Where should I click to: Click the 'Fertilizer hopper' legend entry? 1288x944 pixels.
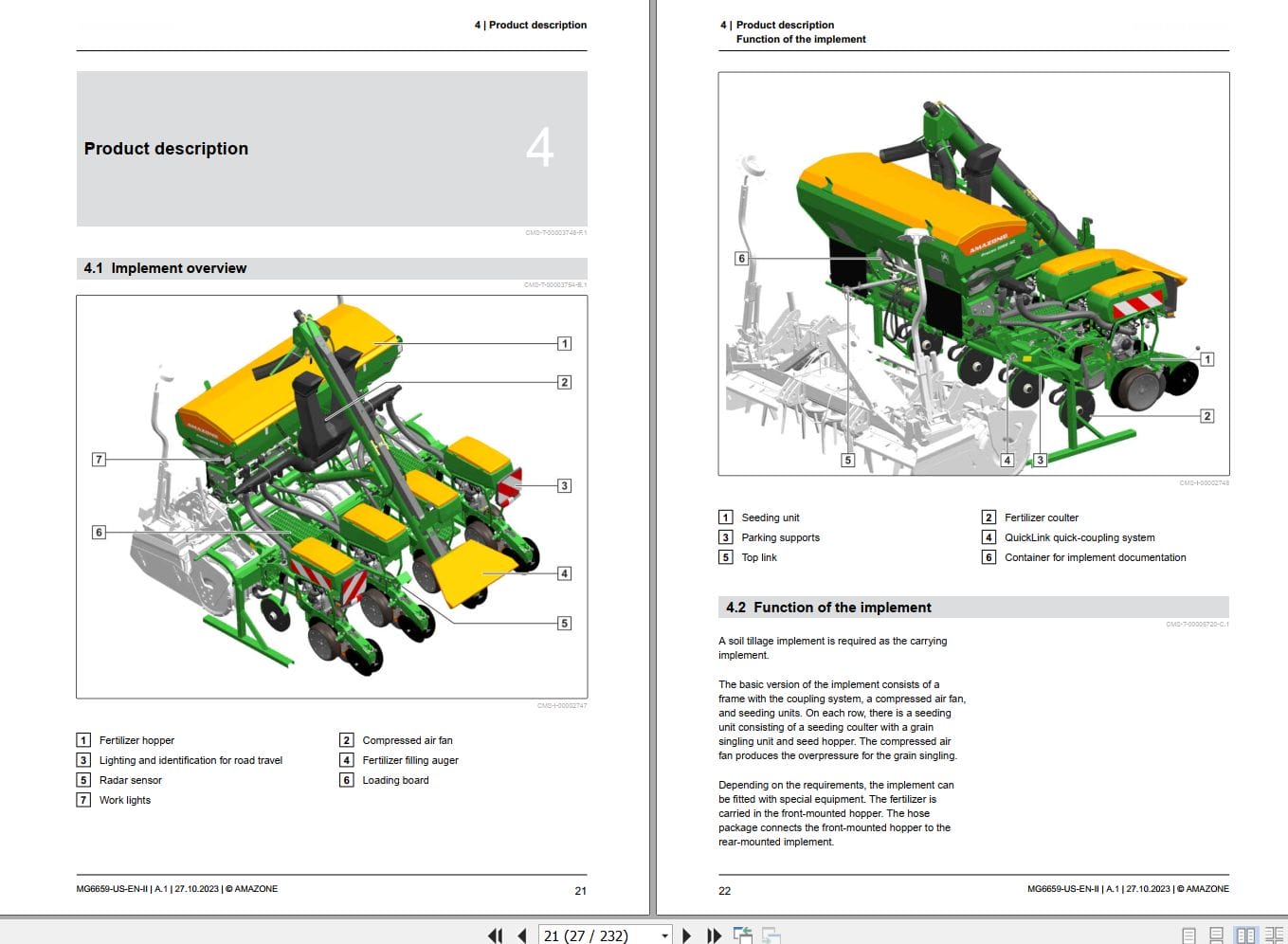coord(136,740)
